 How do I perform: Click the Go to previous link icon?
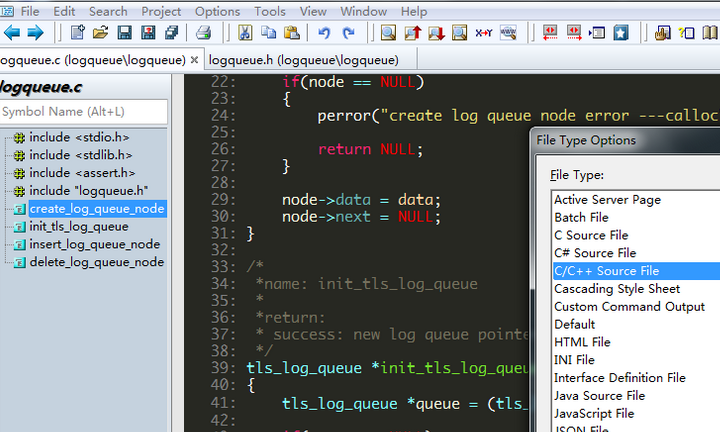(550, 33)
